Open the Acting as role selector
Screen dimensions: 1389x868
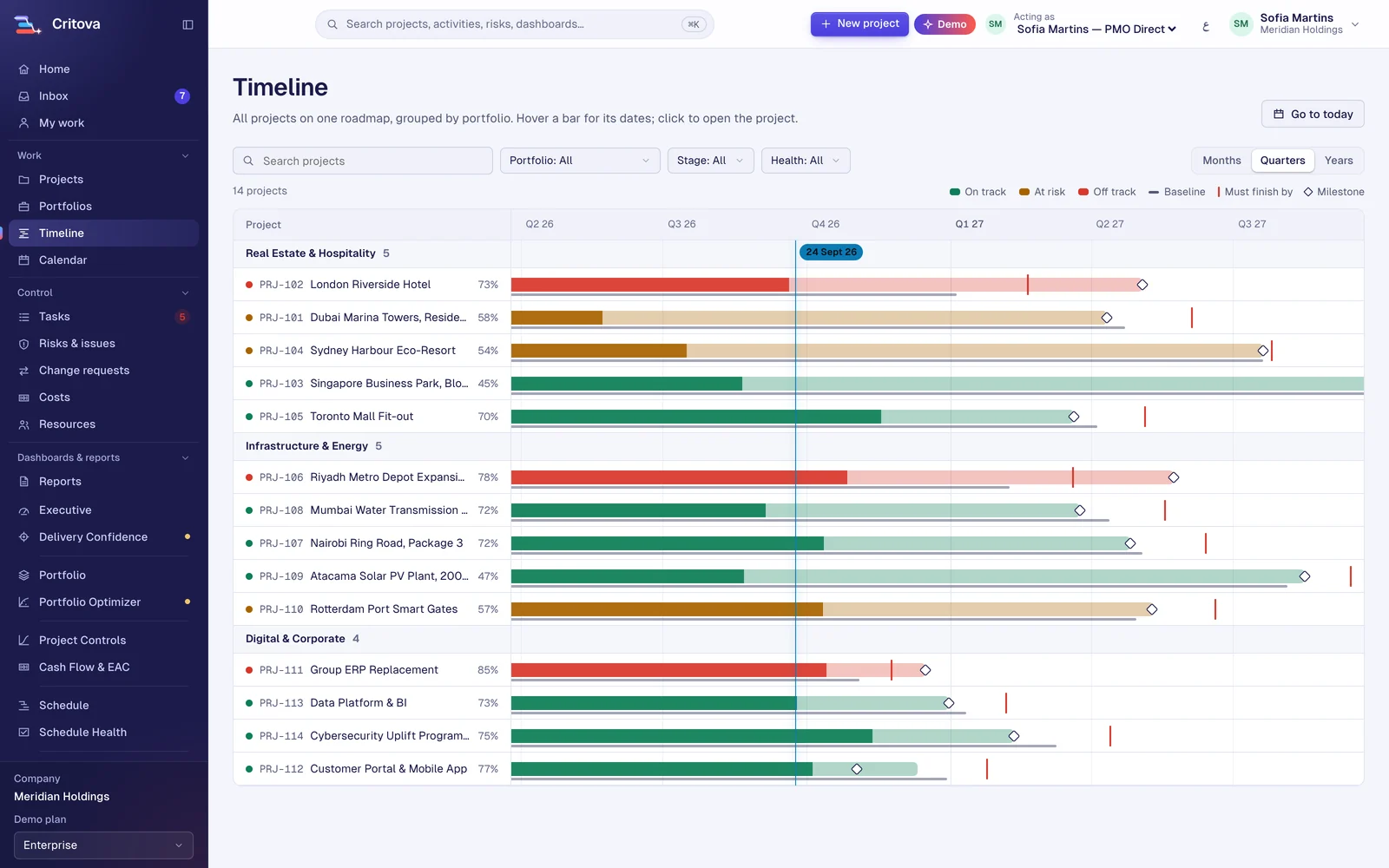1096,30
